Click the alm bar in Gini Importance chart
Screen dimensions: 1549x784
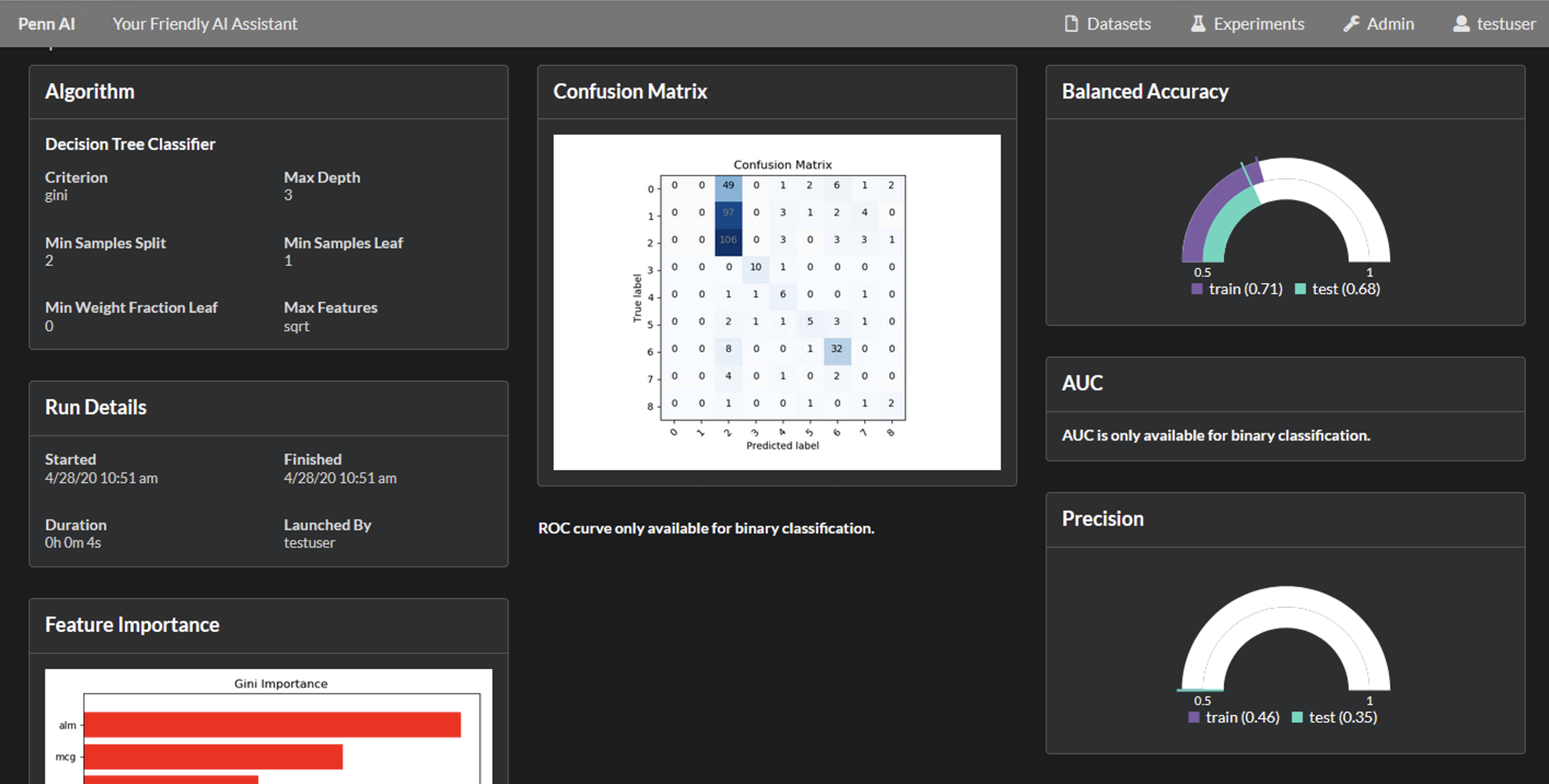click(x=272, y=724)
